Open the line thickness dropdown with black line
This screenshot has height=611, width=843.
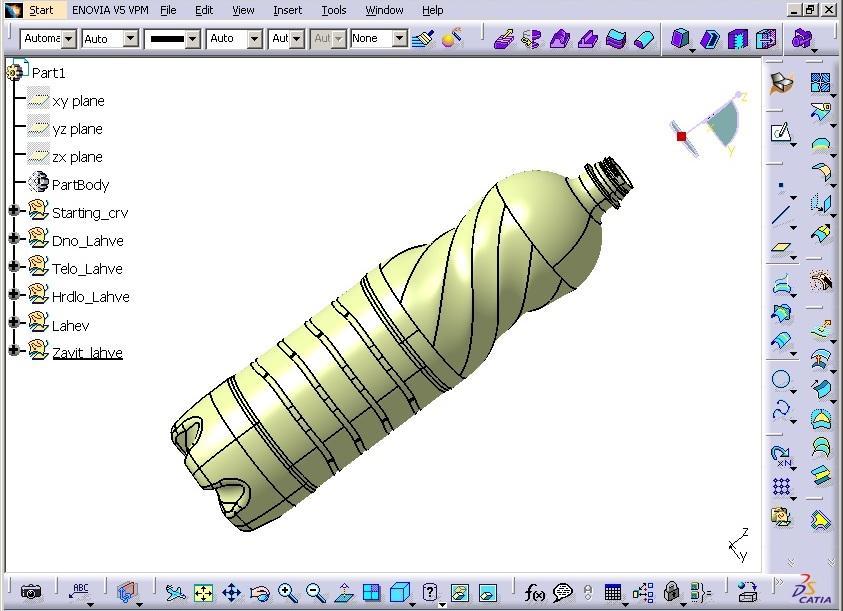(173, 39)
